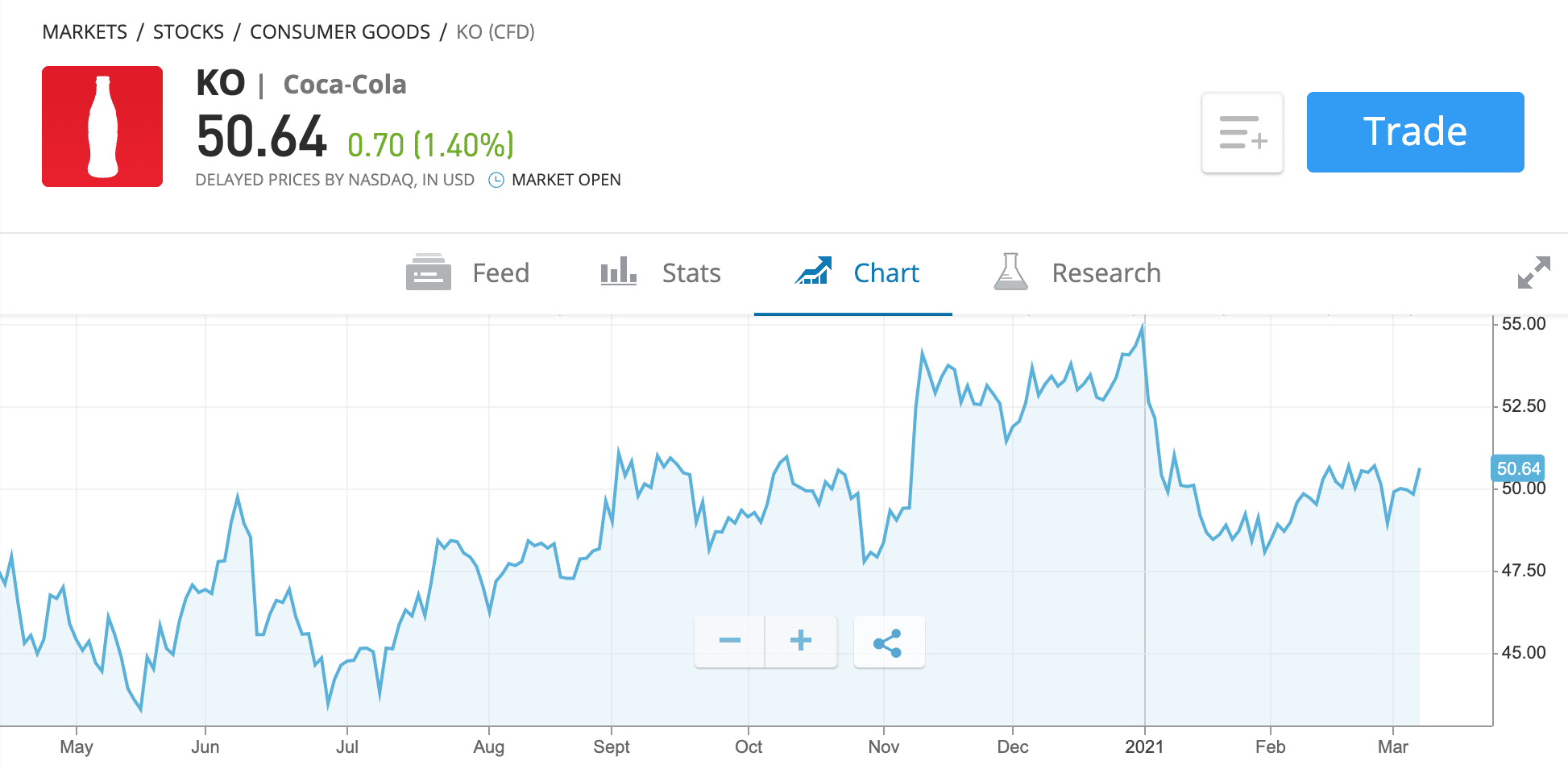This screenshot has height=769, width=1568.
Task: Click the blue Trade button
Action: 1415,132
